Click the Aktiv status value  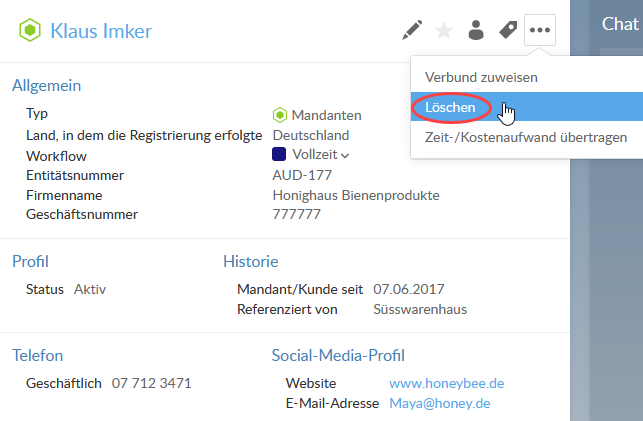click(90, 289)
